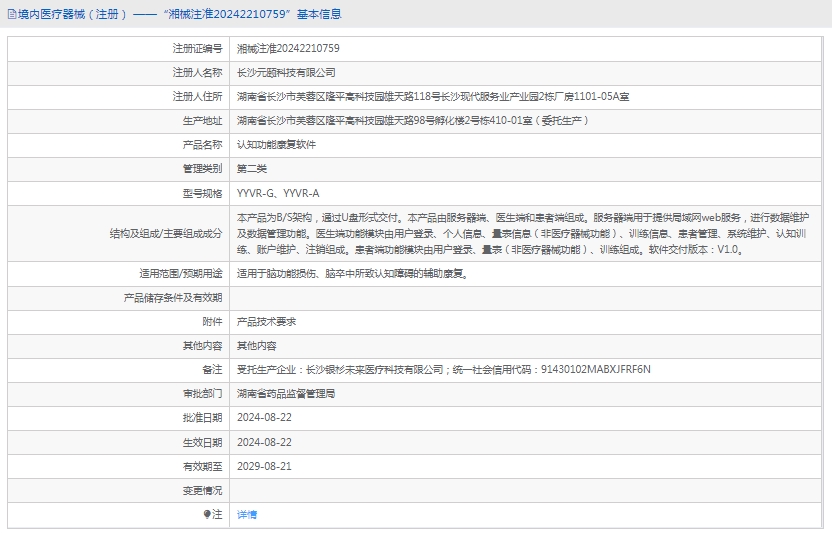Click the bullet icon beside 注

[x=208, y=514]
